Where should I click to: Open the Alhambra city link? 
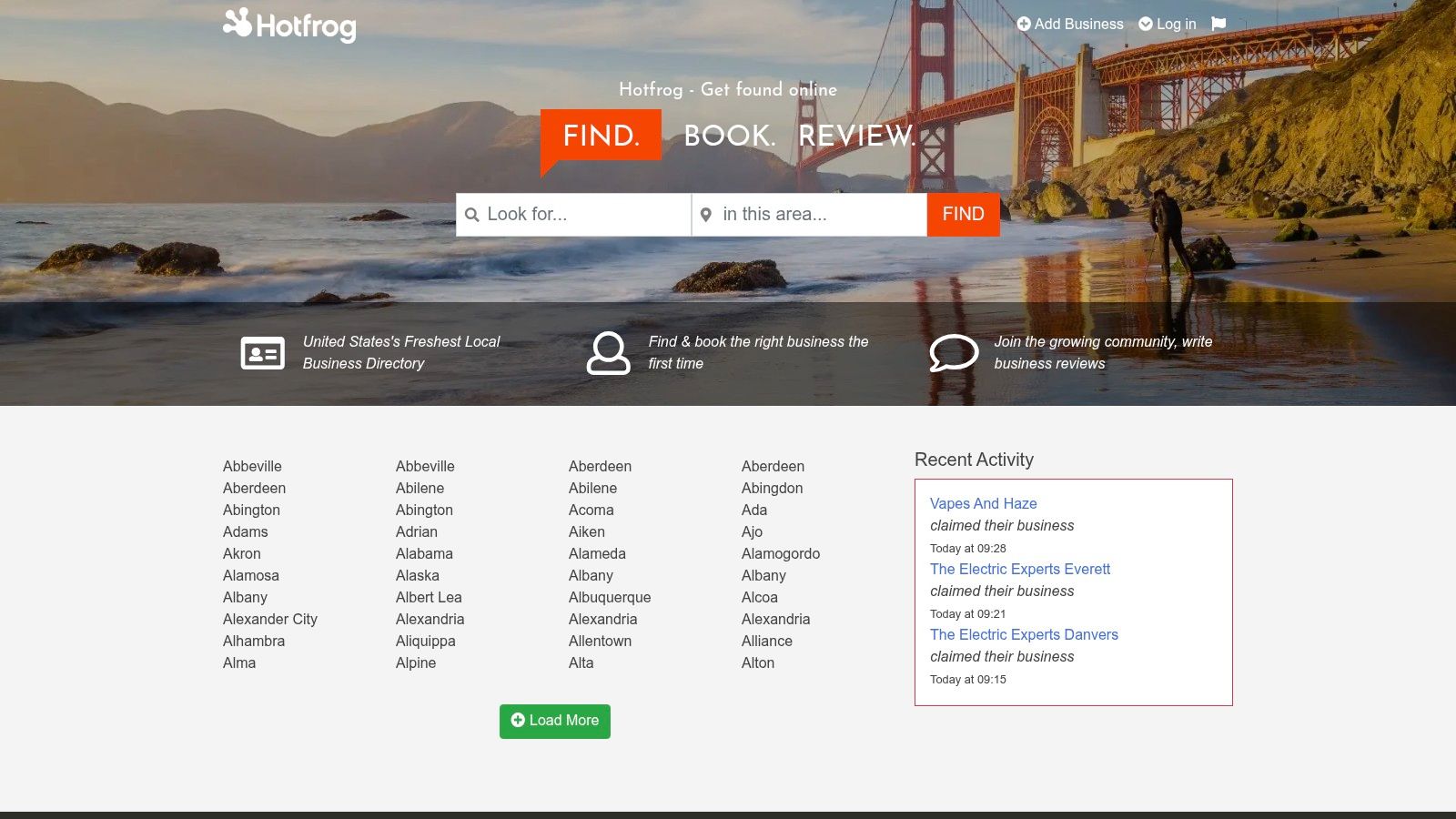254,641
